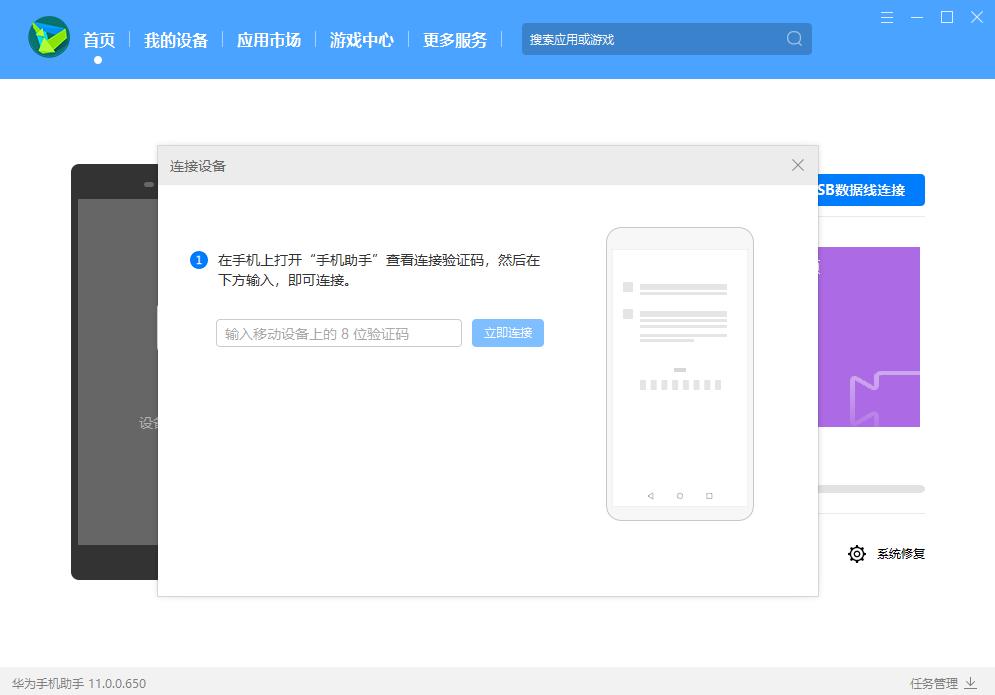Click the search magnifier icon

click(x=793, y=39)
